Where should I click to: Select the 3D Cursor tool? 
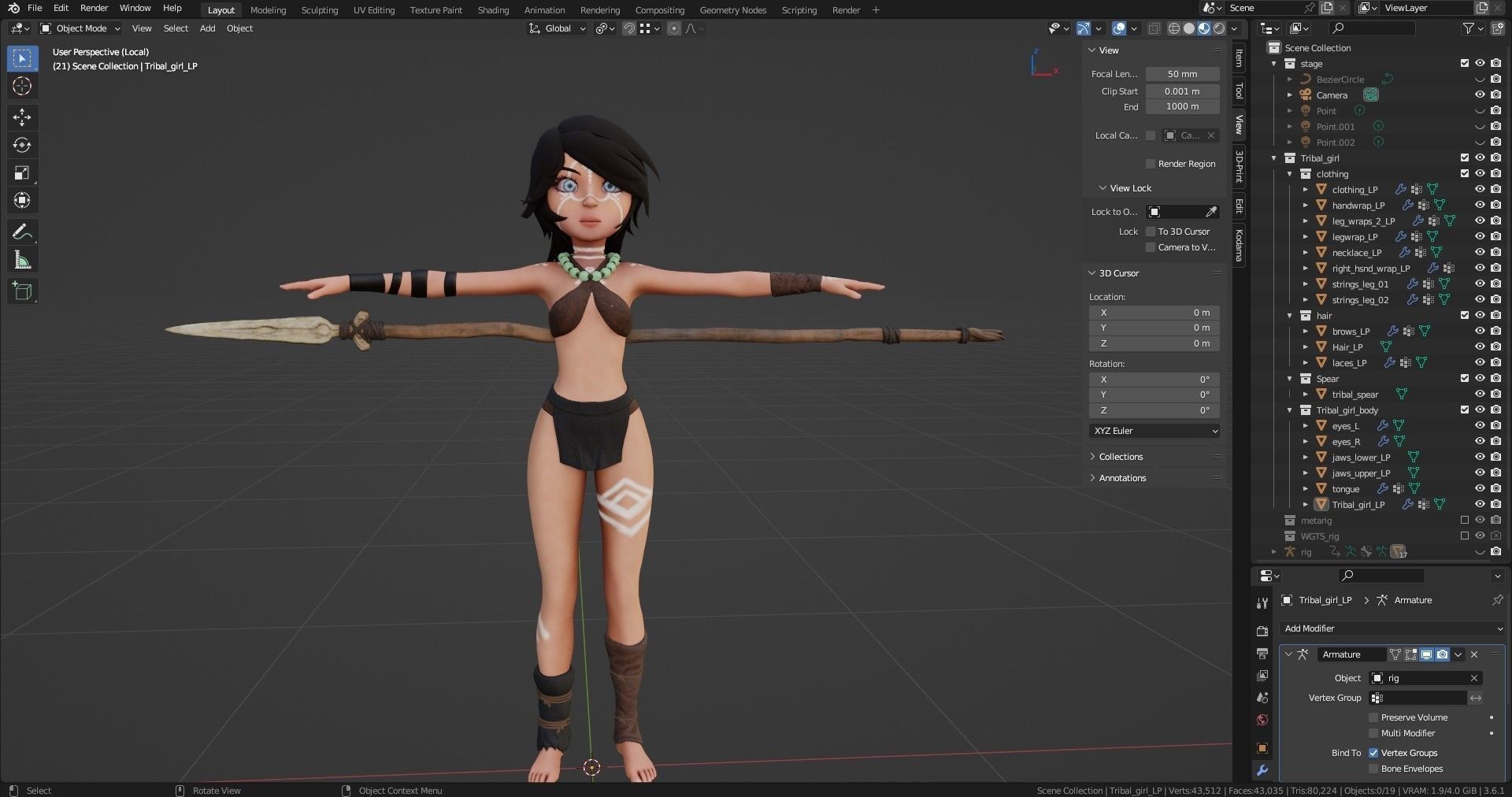(22, 87)
